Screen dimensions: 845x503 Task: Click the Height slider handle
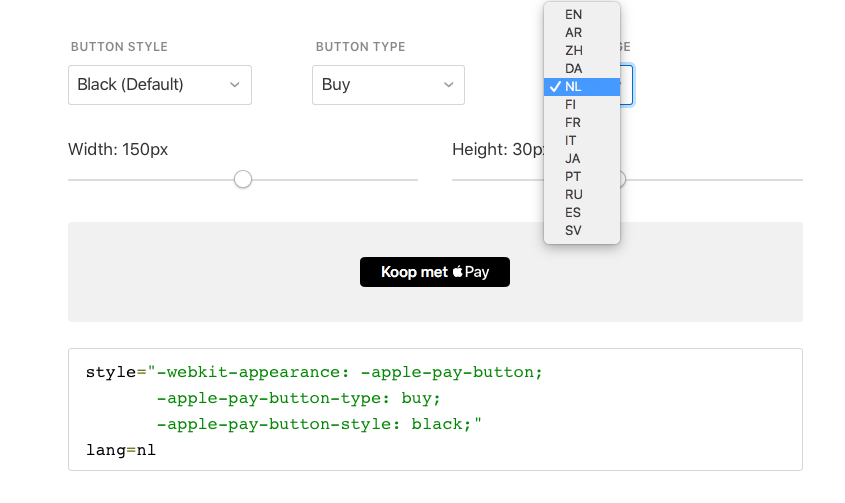pyautogui.click(x=622, y=179)
